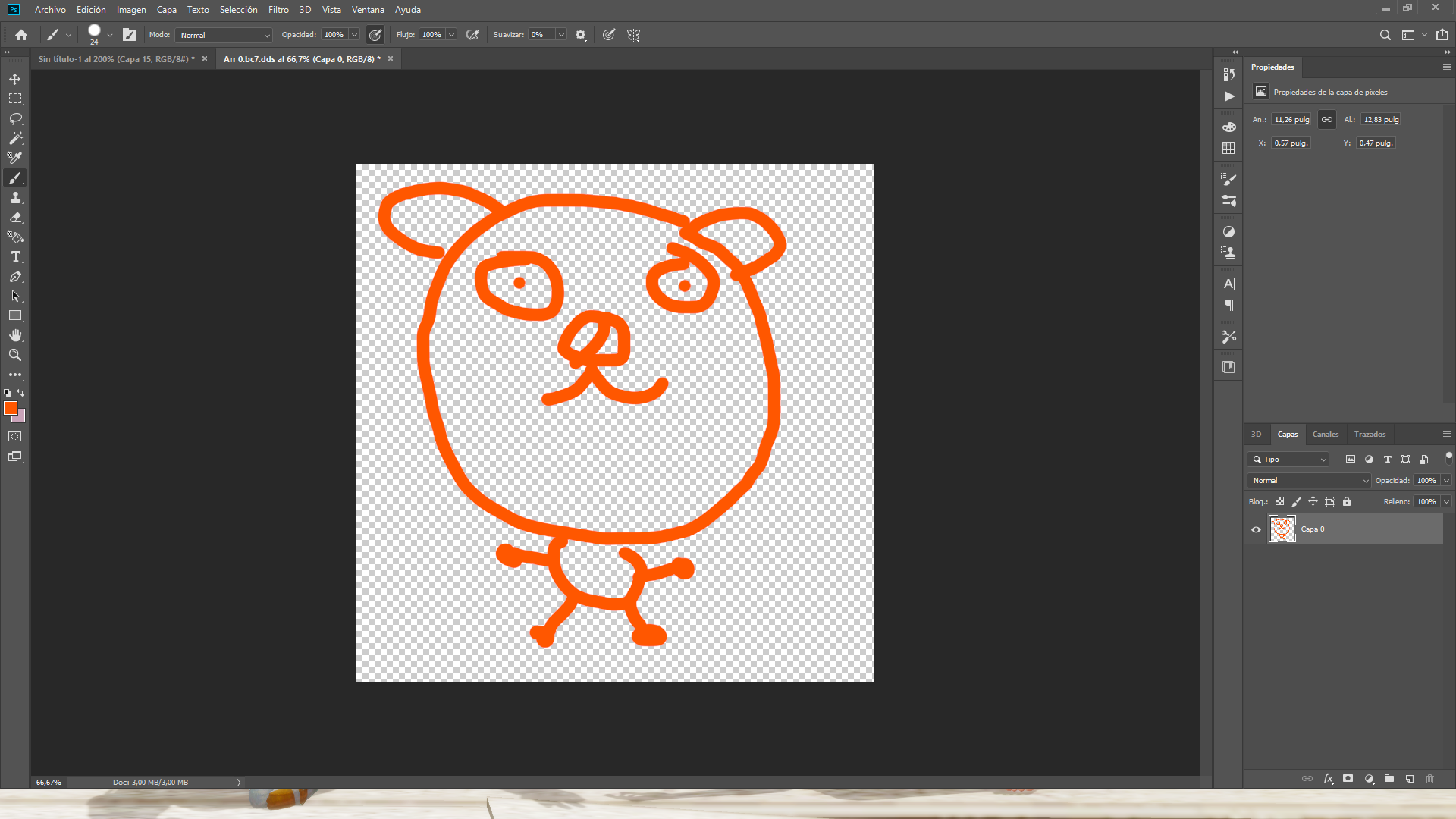Open the Paragraph panel icon
Screen dimensions: 1456x819
point(1229,305)
